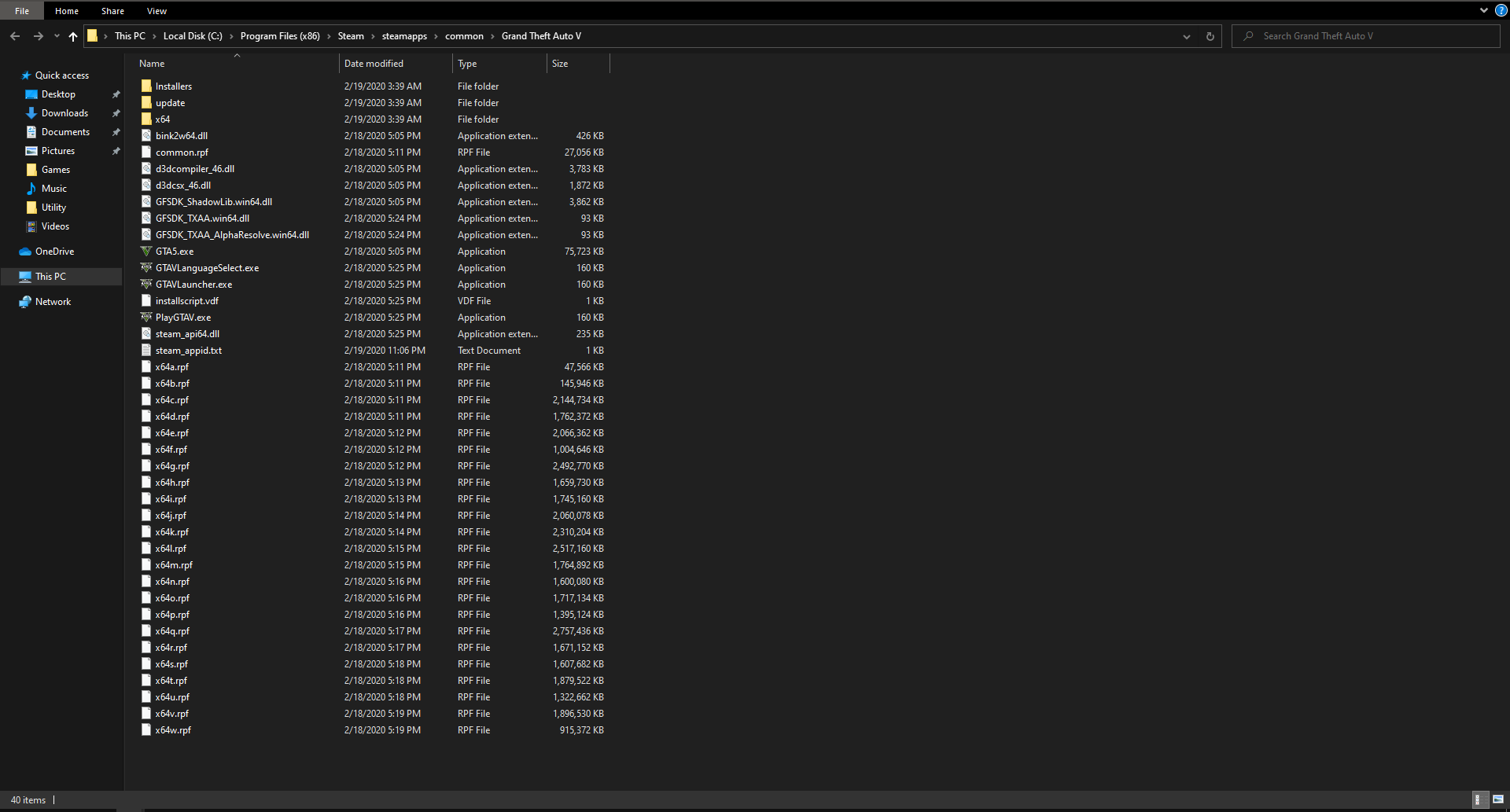This screenshot has width=1510, height=812.
Task: Click the folder icon in address bar
Action: 93,36
